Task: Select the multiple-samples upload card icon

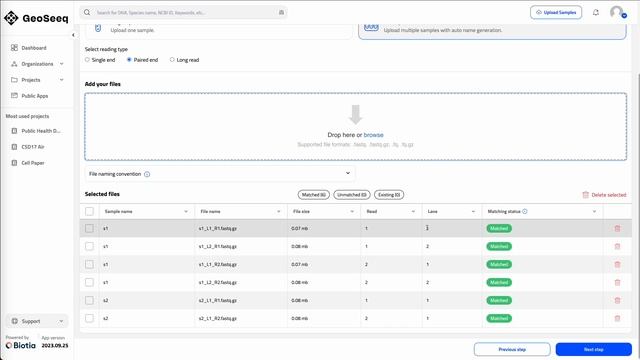Action: coord(371,27)
